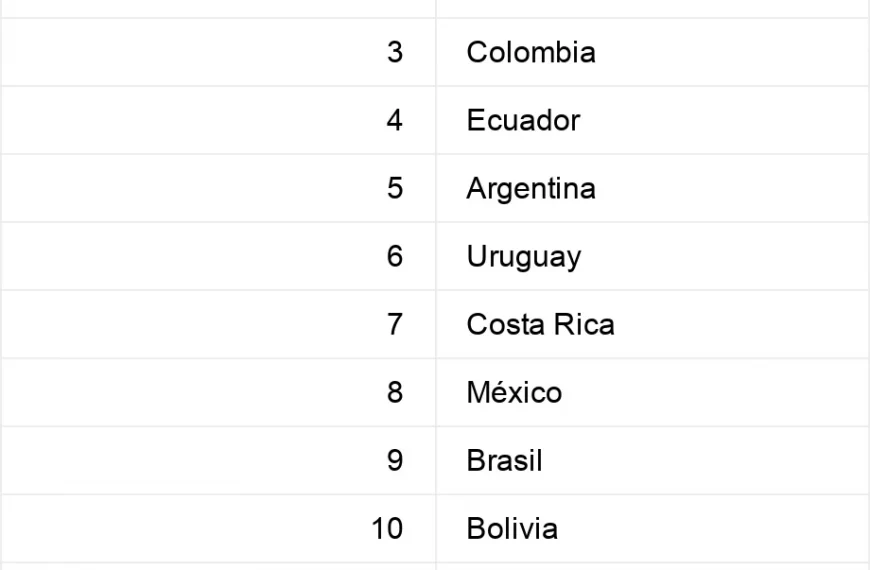The height and width of the screenshot is (570, 870).
Task: Click the cell containing number 8
Action: tap(219, 392)
